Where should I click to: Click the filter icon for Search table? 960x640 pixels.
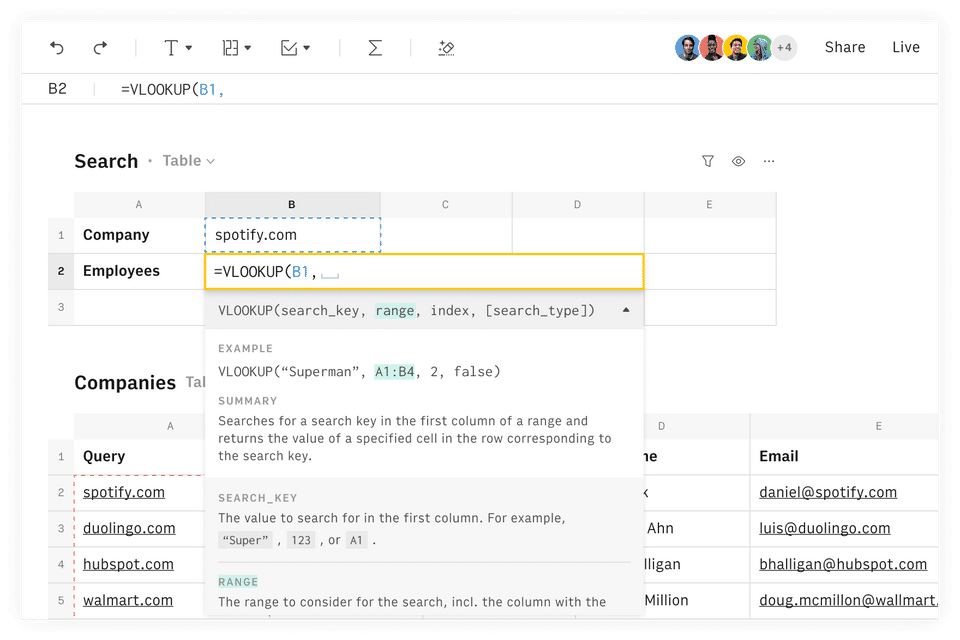point(708,161)
